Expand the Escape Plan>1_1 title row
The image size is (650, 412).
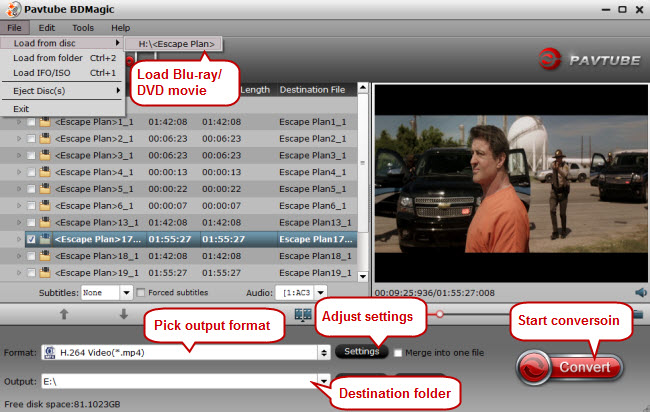click(x=19, y=122)
